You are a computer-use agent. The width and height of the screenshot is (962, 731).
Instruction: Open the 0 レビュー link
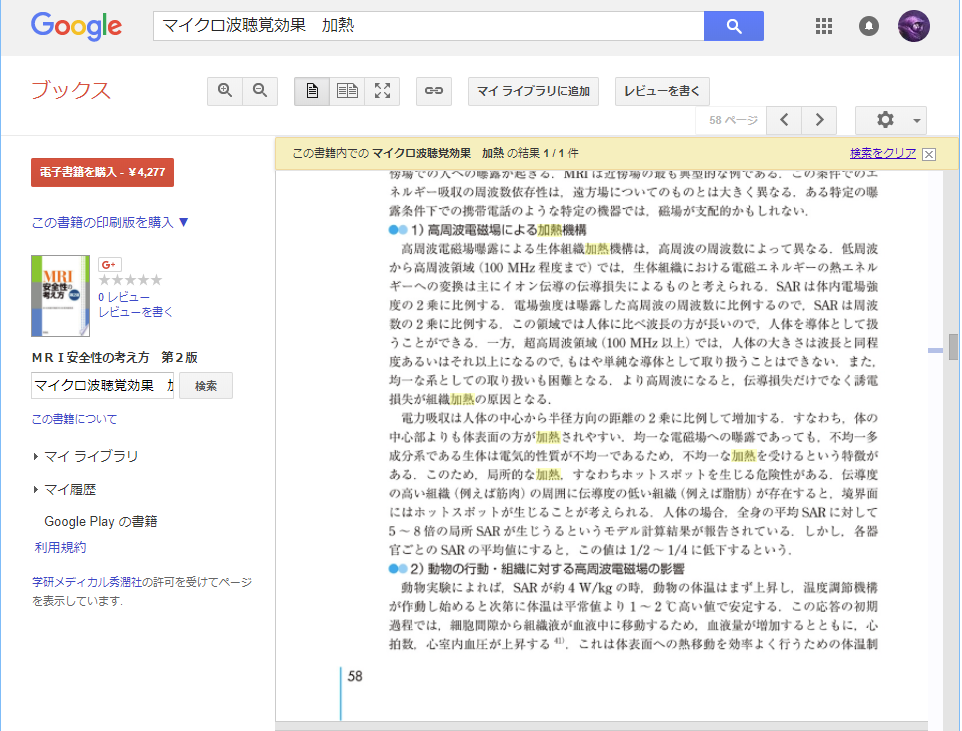point(124,297)
